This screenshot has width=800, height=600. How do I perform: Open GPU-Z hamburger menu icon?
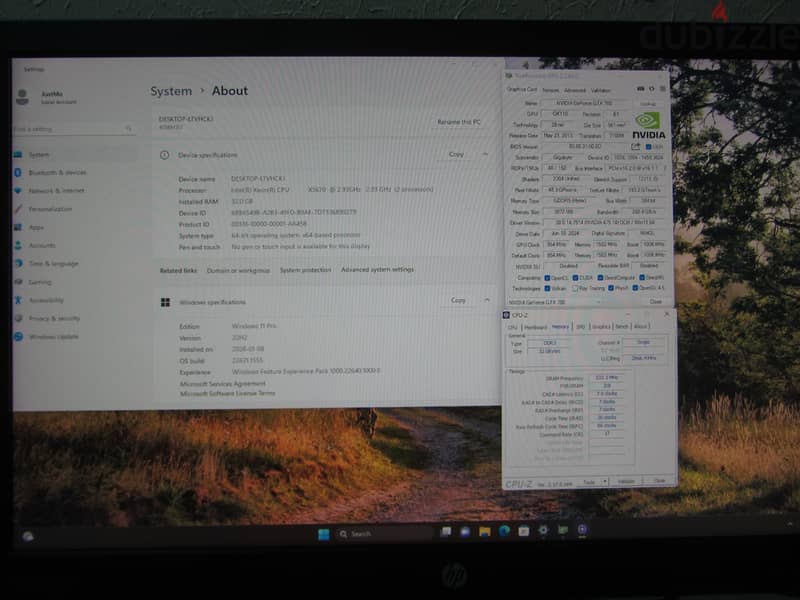click(x=663, y=89)
